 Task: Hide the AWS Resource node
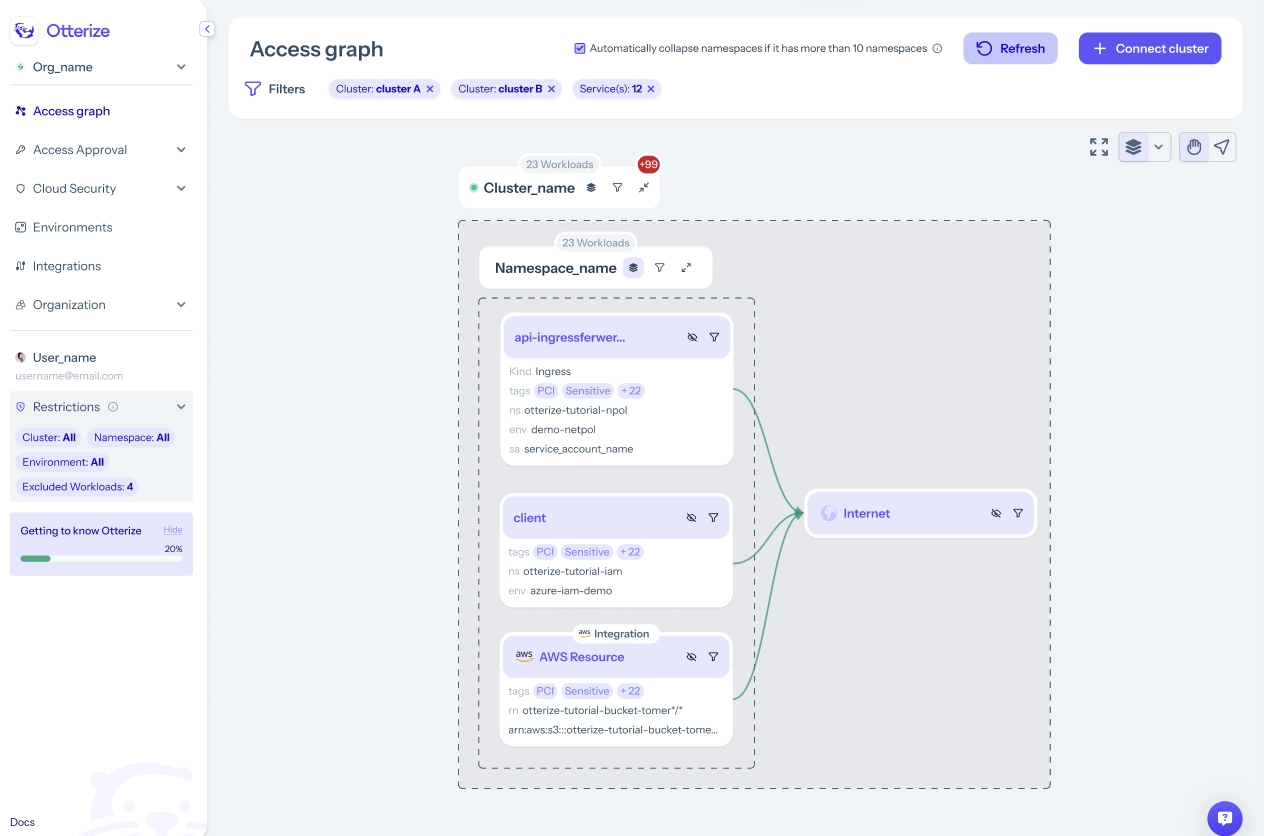[x=691, y=657]
